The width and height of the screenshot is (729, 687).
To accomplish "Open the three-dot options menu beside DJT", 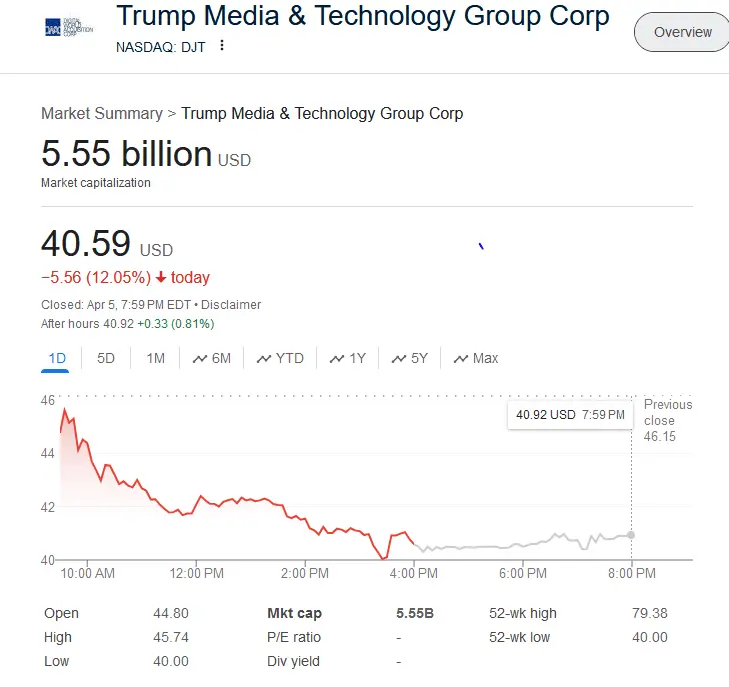I will 222,45.
